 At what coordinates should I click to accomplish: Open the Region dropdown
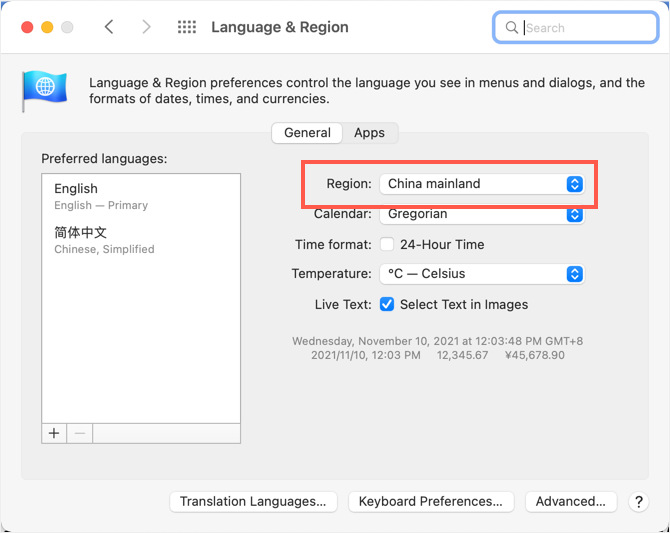[480, 184]
